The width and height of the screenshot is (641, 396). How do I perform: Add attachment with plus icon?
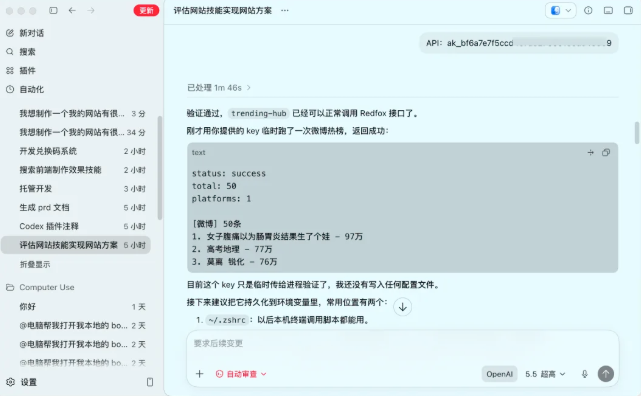coord(199,374)
